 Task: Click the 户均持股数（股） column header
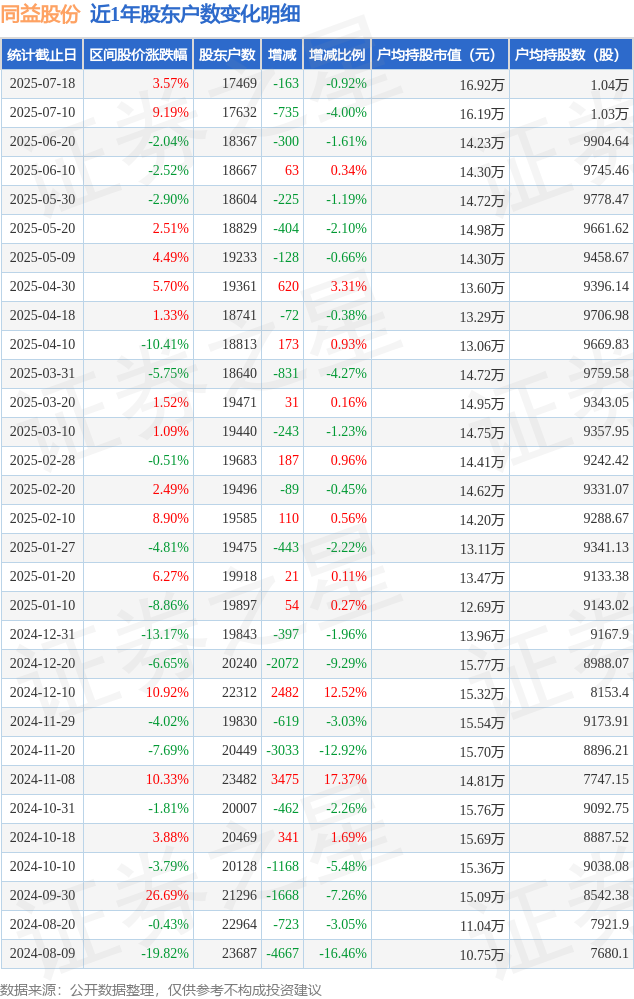tap(571, 55)
